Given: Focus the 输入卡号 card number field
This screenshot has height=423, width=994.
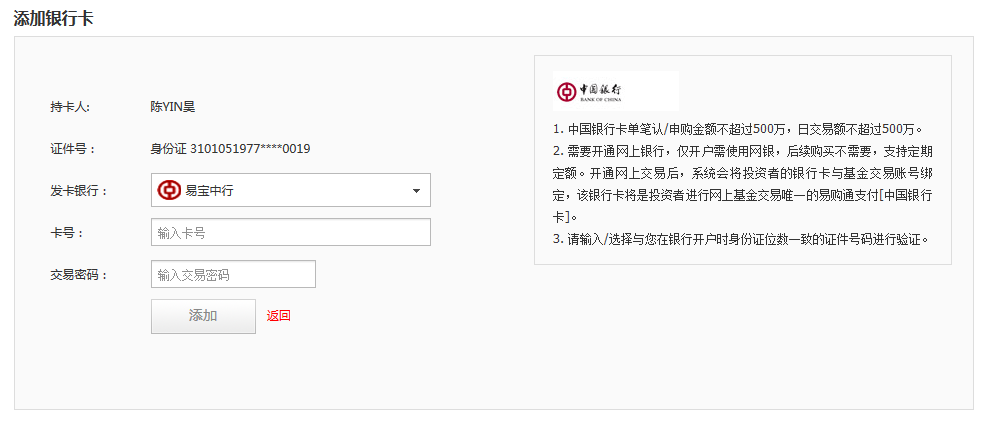Looking at the screenshot, I should coord(290,232).
